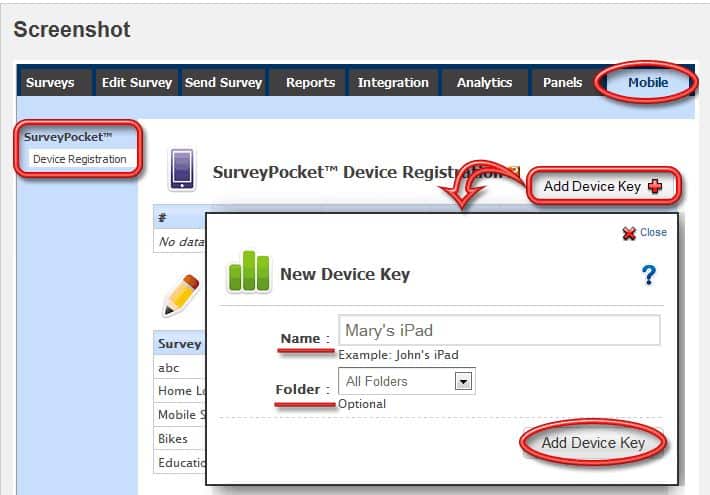Screen dimensions: 710x495
Task: Click the 'Folder' field label
Action: click(x=297, y=389)
